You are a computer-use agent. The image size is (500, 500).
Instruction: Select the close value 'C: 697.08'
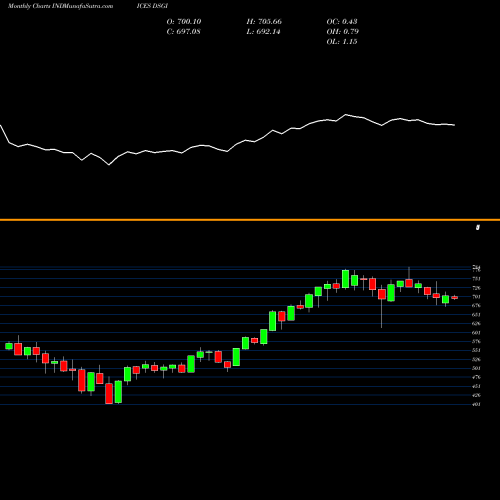tap(184, 32)
